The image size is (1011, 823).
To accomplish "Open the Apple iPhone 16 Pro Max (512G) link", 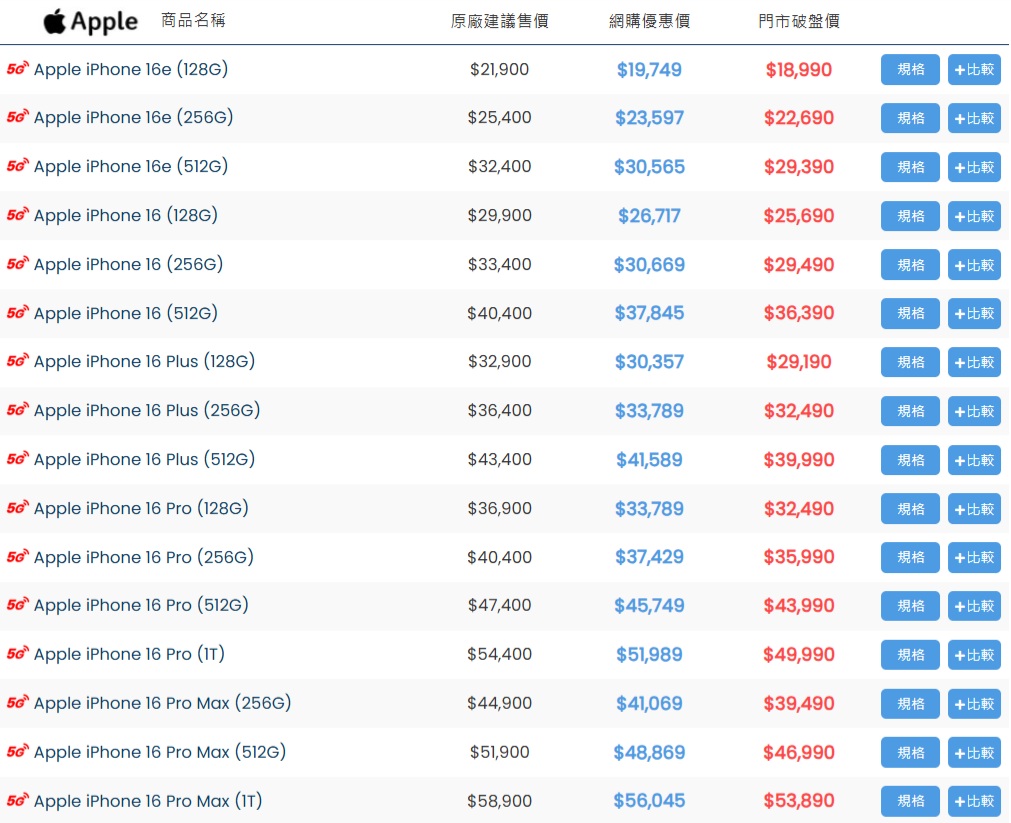I will [x=160, y=752].
